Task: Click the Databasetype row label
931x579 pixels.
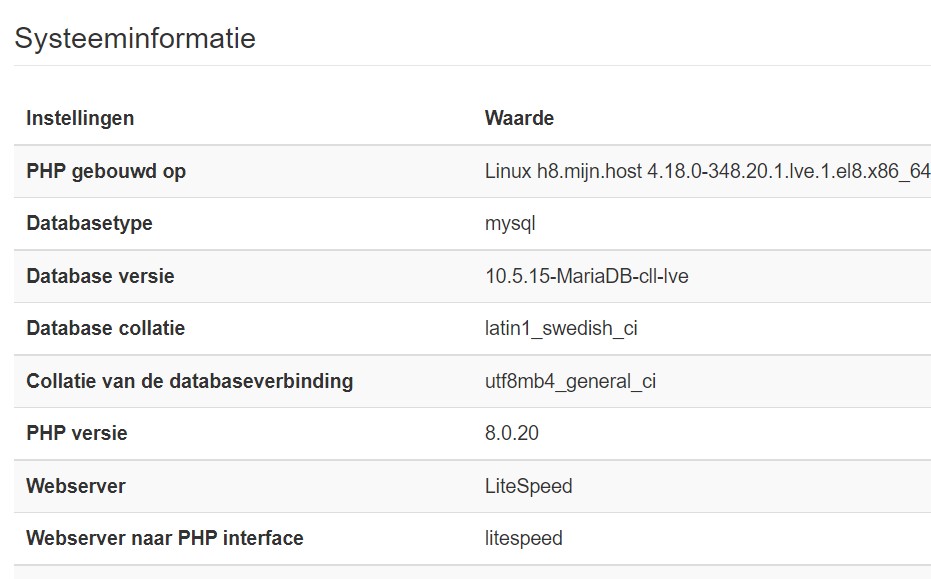Action: point(90,223)
